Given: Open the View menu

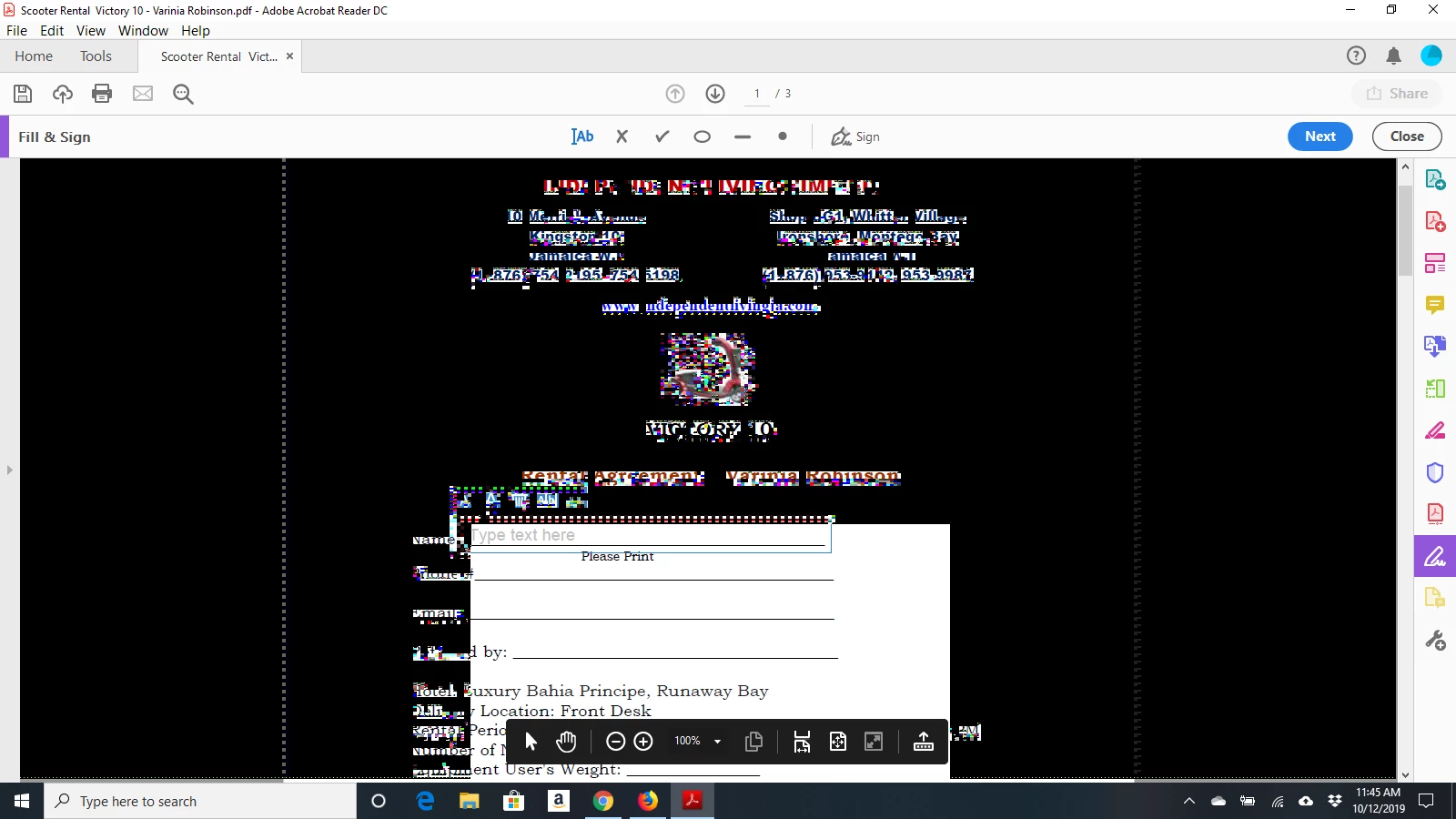Looking at the screenshot, I should 91,30.
